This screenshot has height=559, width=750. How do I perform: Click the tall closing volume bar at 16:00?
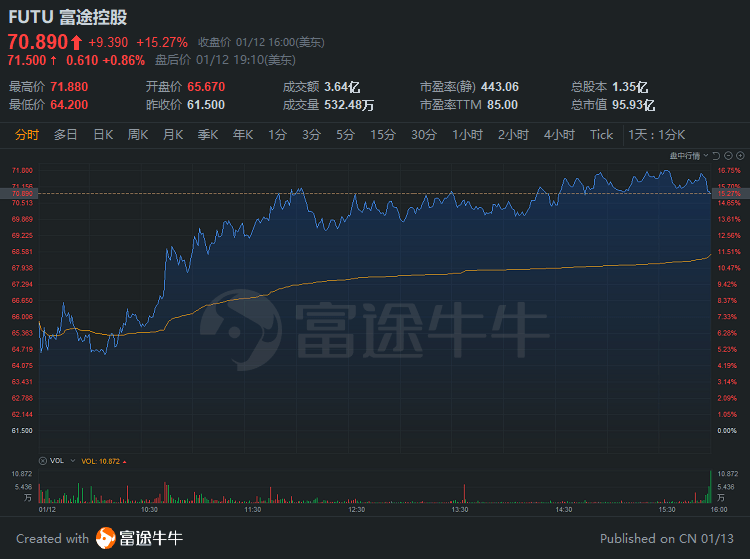click(x=710, y=487)
